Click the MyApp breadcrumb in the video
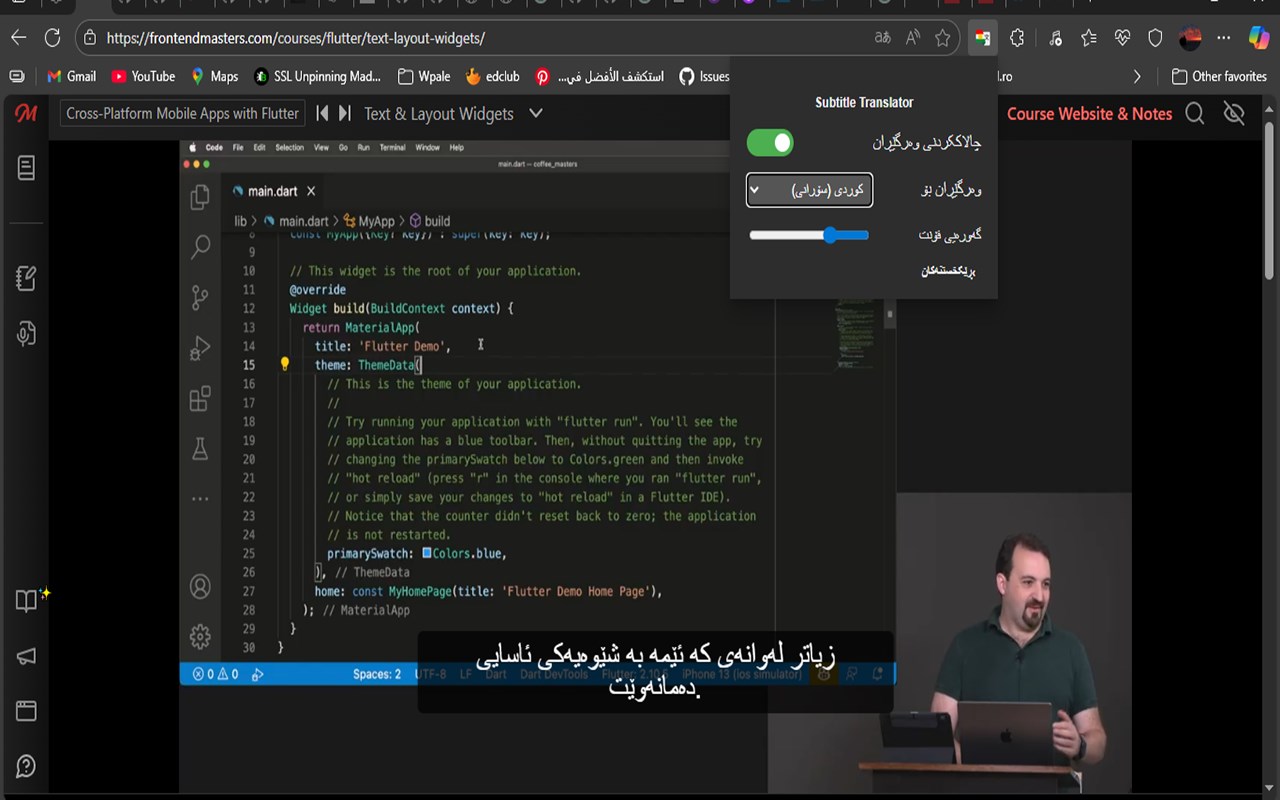1280x800 pixels. pos(369,221)
